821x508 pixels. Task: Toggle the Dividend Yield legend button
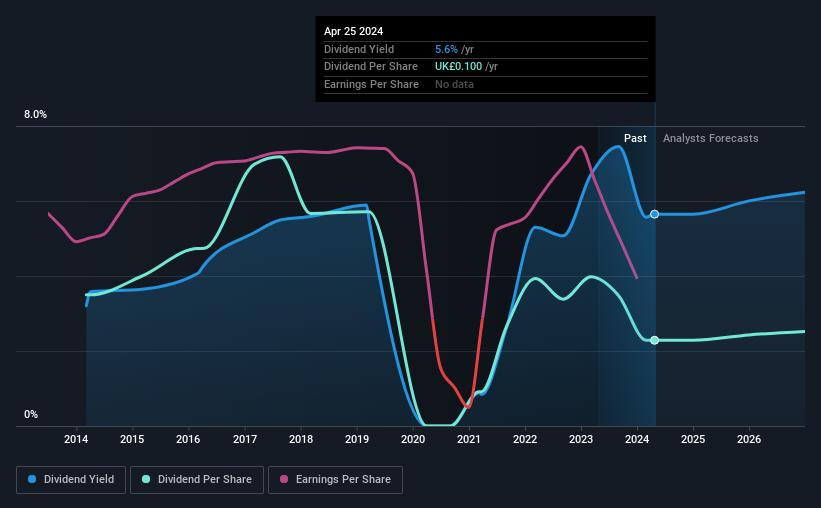pos(71,480)
